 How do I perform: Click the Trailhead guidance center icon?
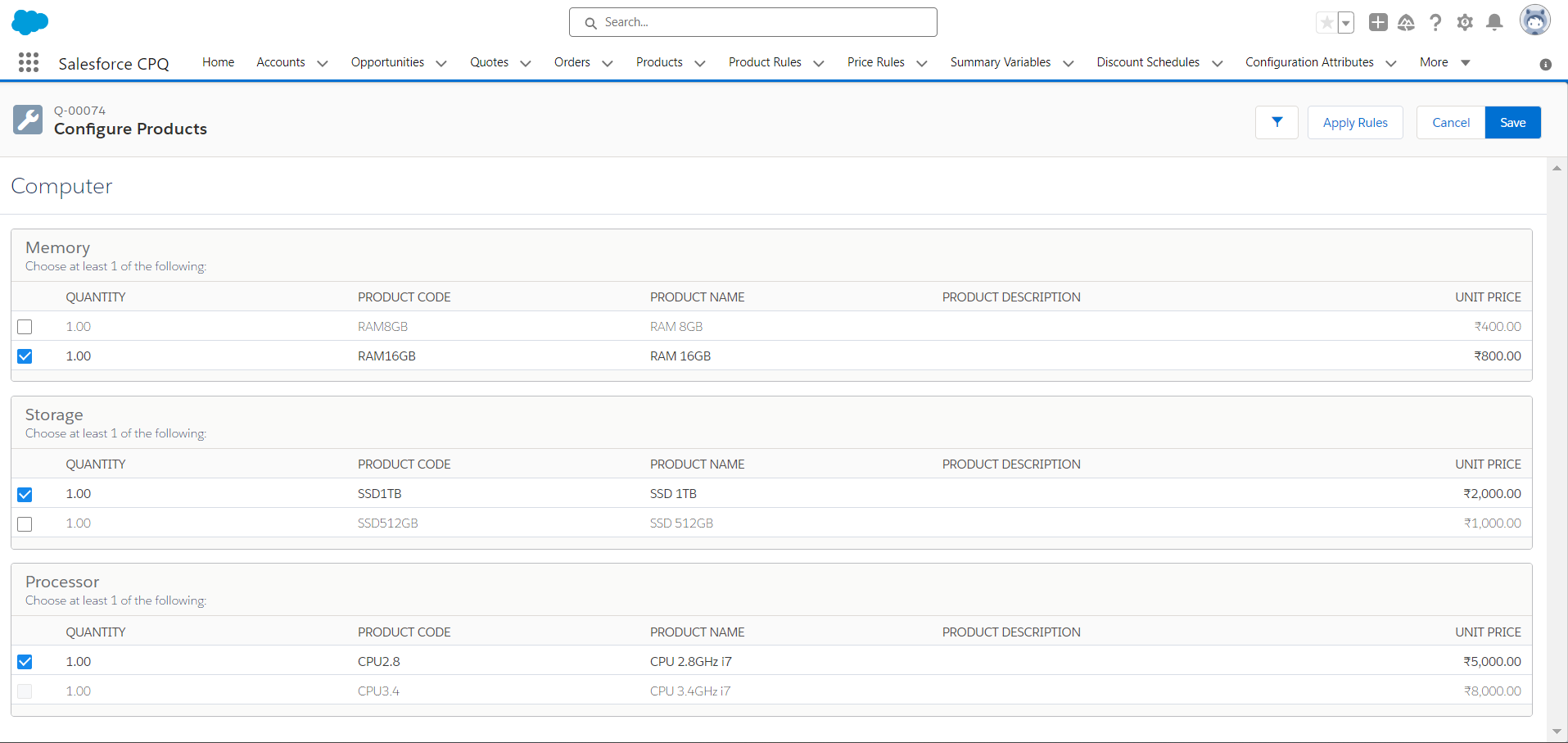point(1406,22)
